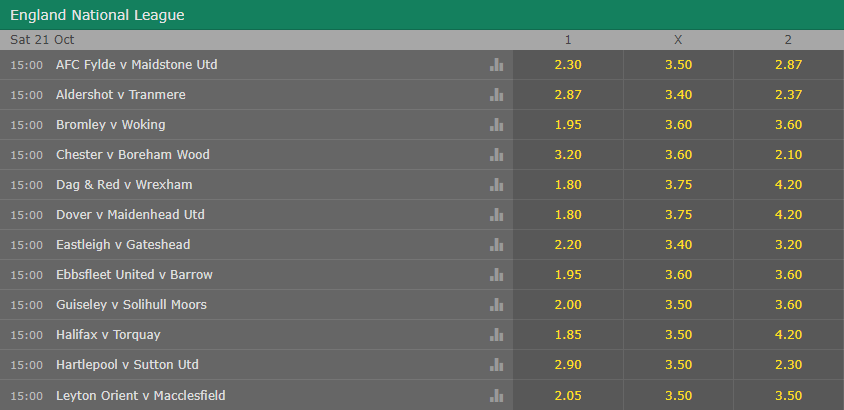Image resolution: width=844 pixels, height=410 pixels.
Task: Choose Macclesfield away odds 3.50
Action: (789, 395)
